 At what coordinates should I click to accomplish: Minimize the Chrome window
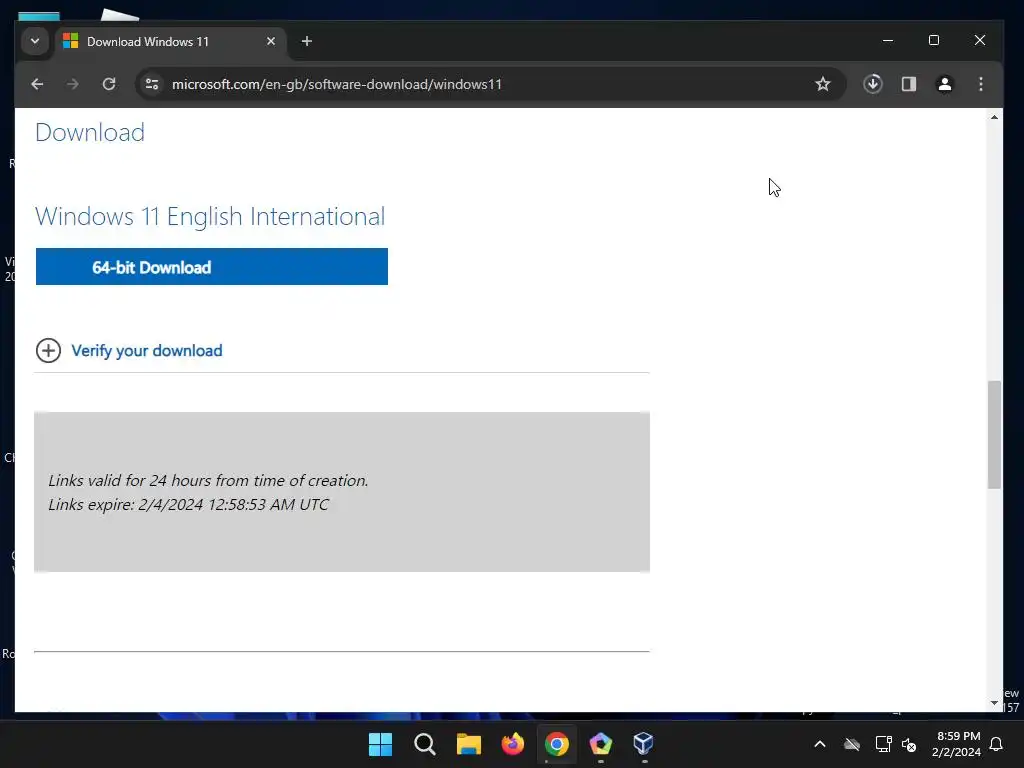tap(888, 40)
